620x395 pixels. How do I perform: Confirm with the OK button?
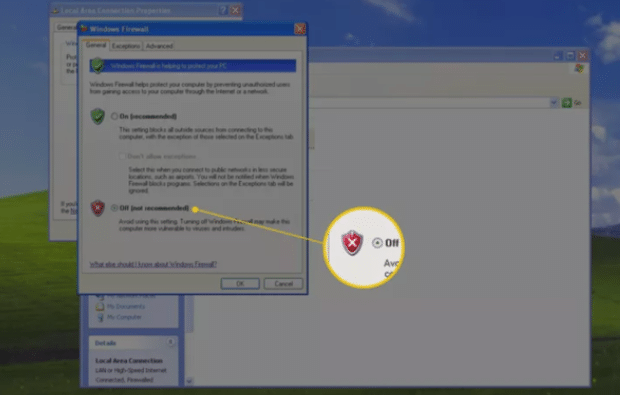[240, 283]
